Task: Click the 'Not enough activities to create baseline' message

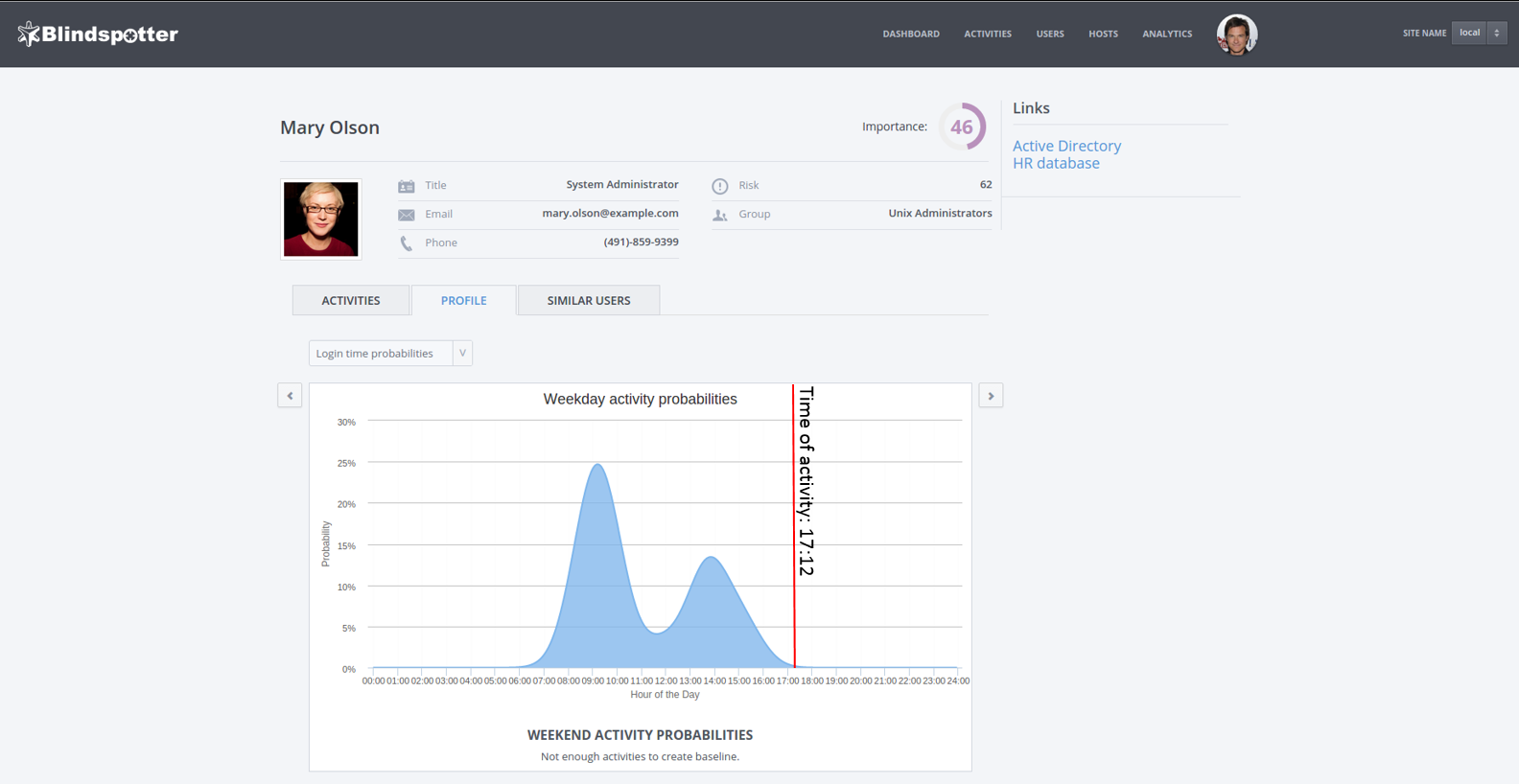Action: pos(640,756)
